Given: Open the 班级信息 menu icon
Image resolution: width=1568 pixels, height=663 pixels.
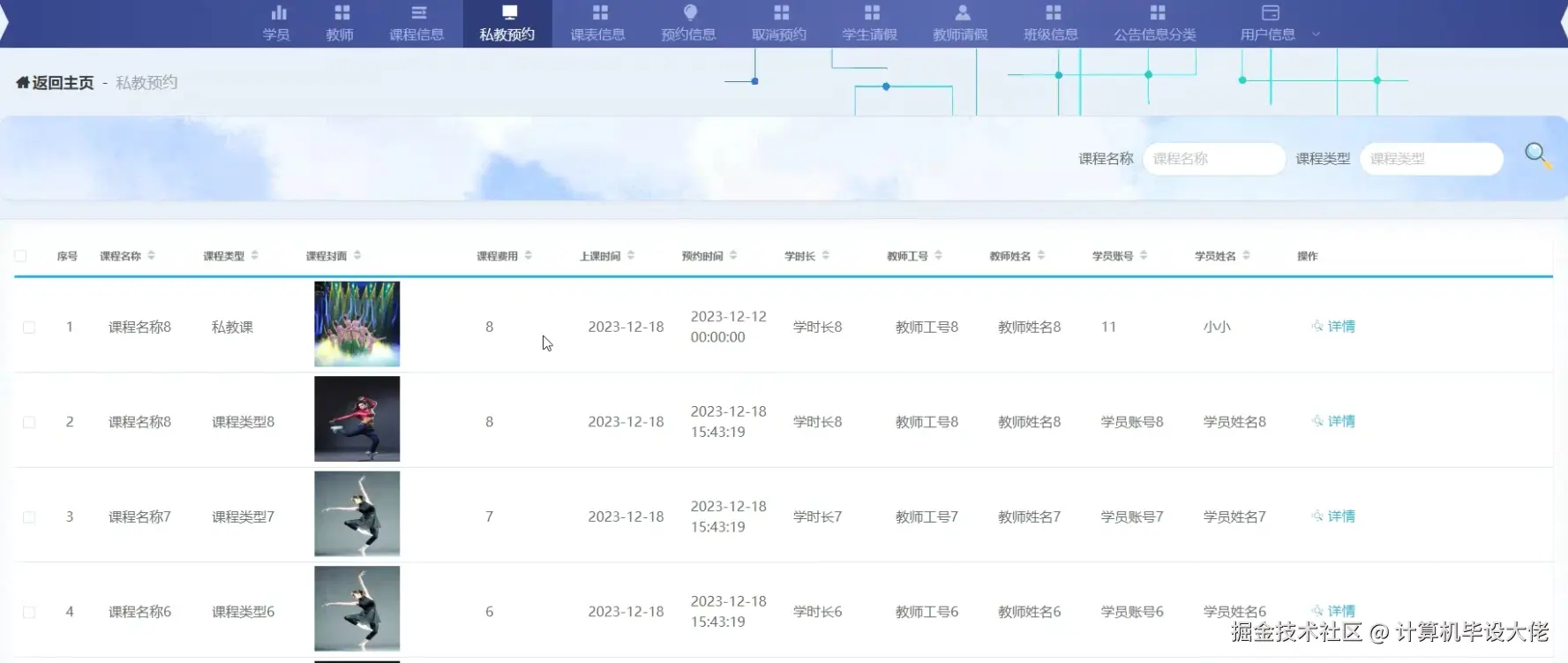Looking at the screenshot, I should coord(1053,12).
